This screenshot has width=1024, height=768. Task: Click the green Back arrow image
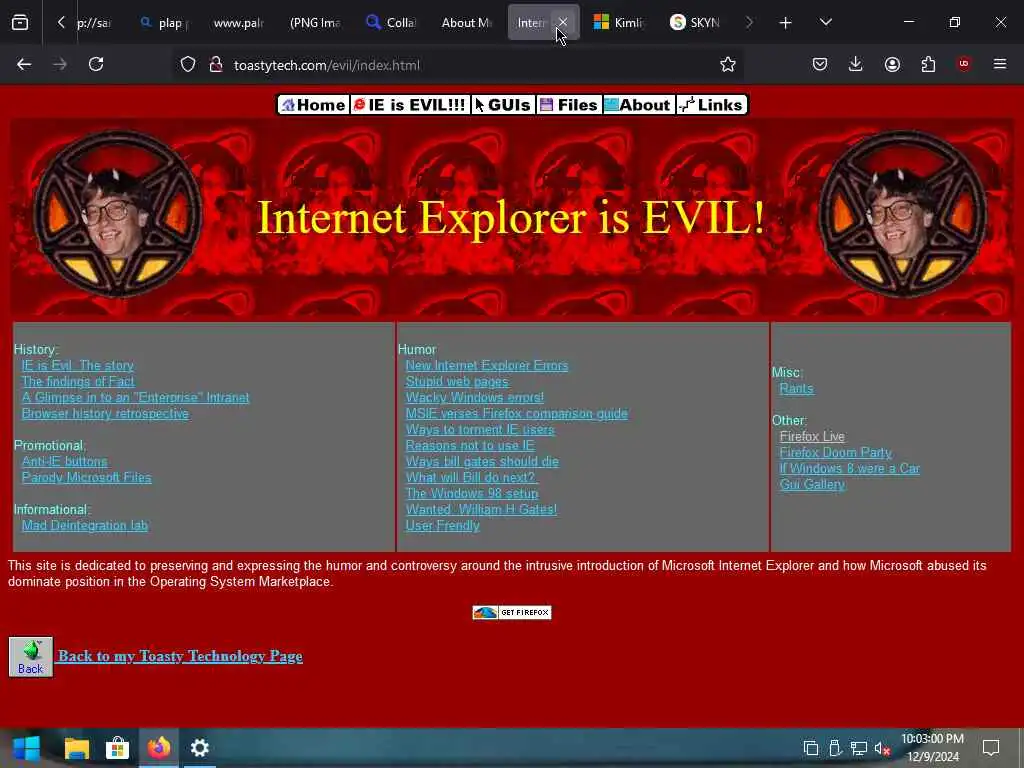tap(31, 657)
